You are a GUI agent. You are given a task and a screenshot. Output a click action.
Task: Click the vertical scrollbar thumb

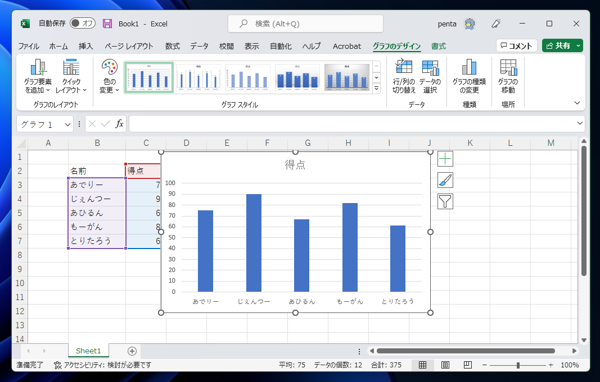pyautogui.click(x=584, y=210)
